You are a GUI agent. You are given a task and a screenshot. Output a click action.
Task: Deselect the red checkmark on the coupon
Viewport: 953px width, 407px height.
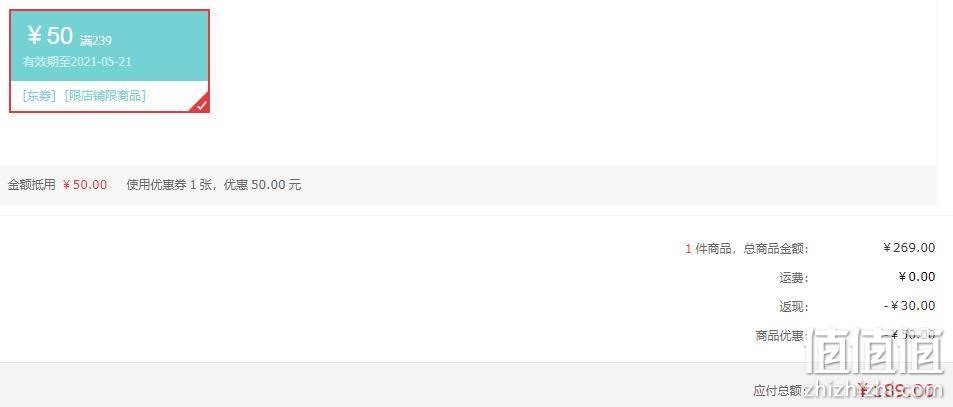click(201, 104)
